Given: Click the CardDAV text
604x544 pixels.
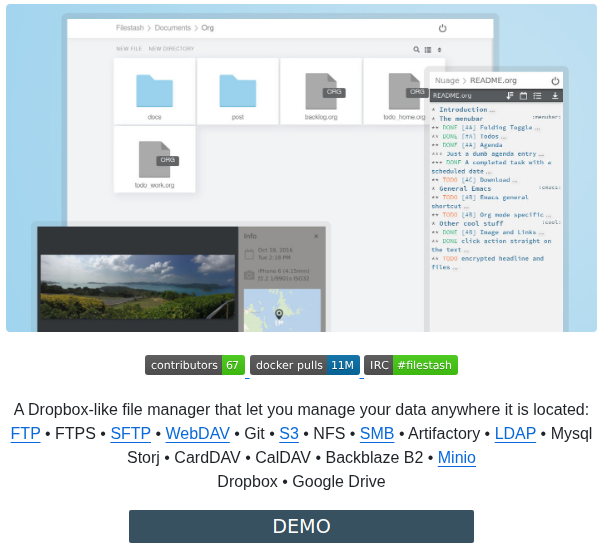Looking at the screenshot, I should click(207, 458).
